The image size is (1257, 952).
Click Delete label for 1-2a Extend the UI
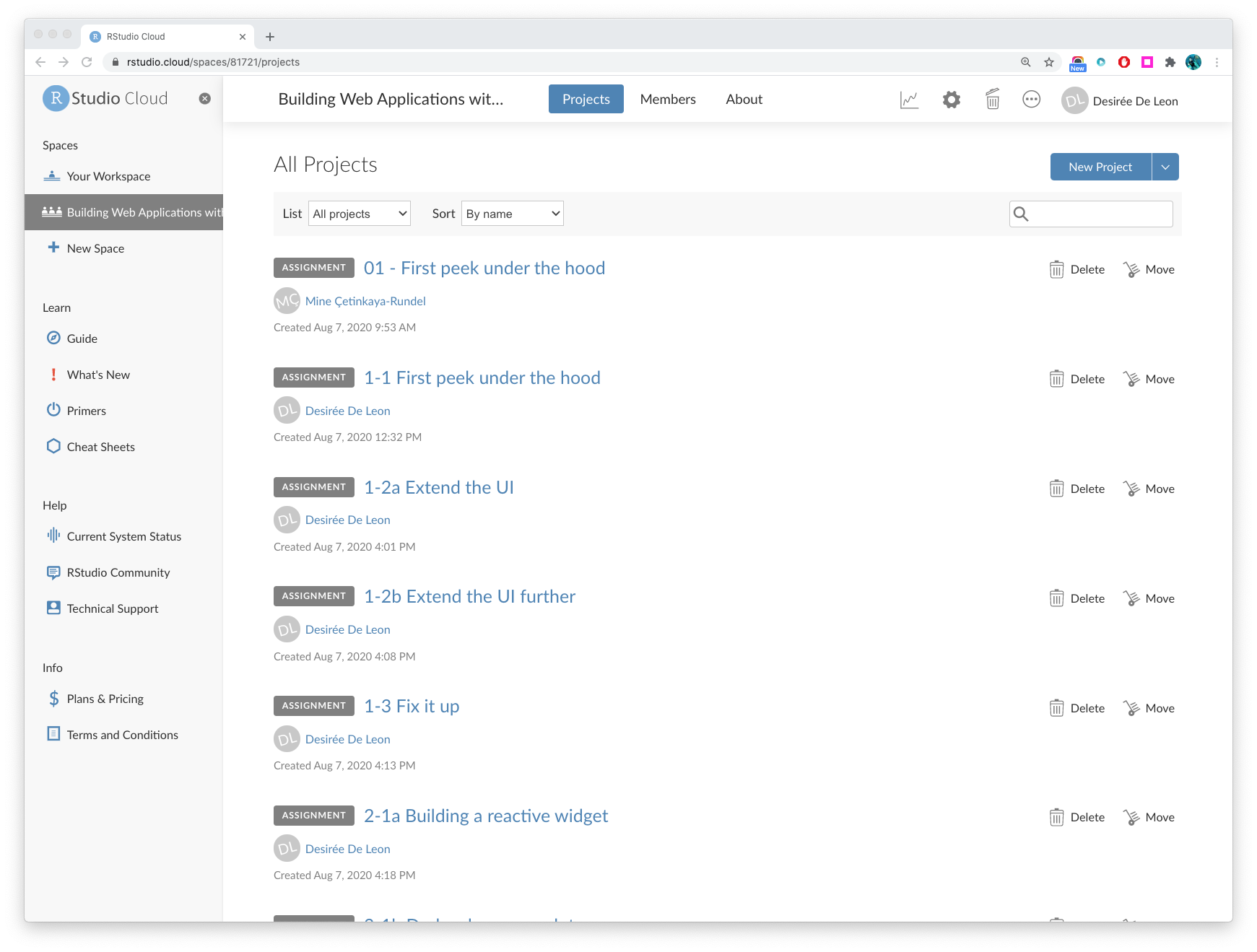[x=1087, y=489]
